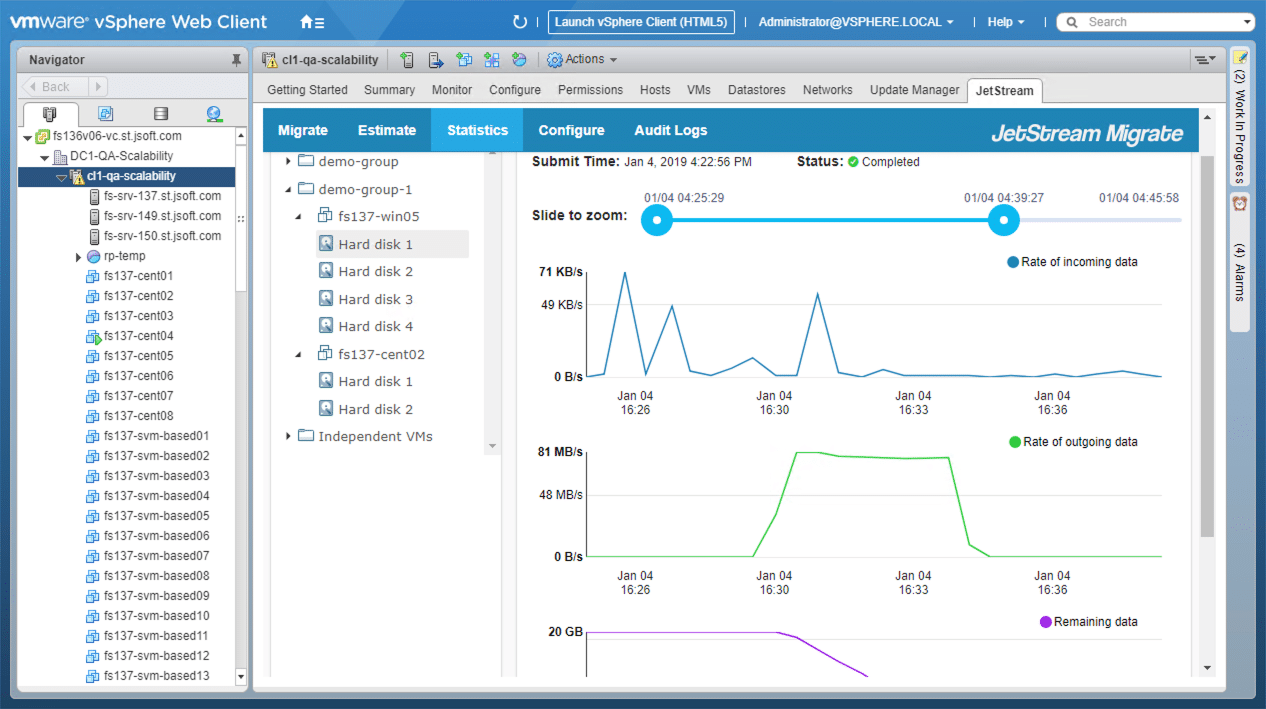Select fs-srv-150.st.jsoft.com host in tree
The height and width of the screenshot is (709, 1266).
pos(162,236)
